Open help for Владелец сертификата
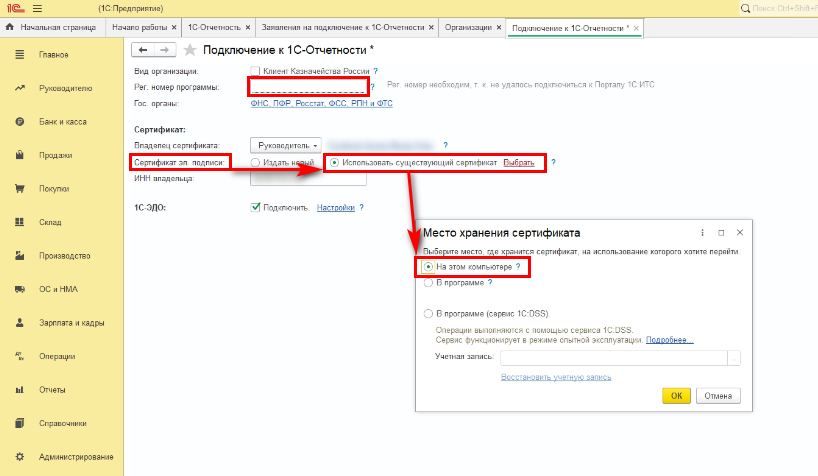The image size is (818, 476). pyautogui.click(x=445, y=145)
